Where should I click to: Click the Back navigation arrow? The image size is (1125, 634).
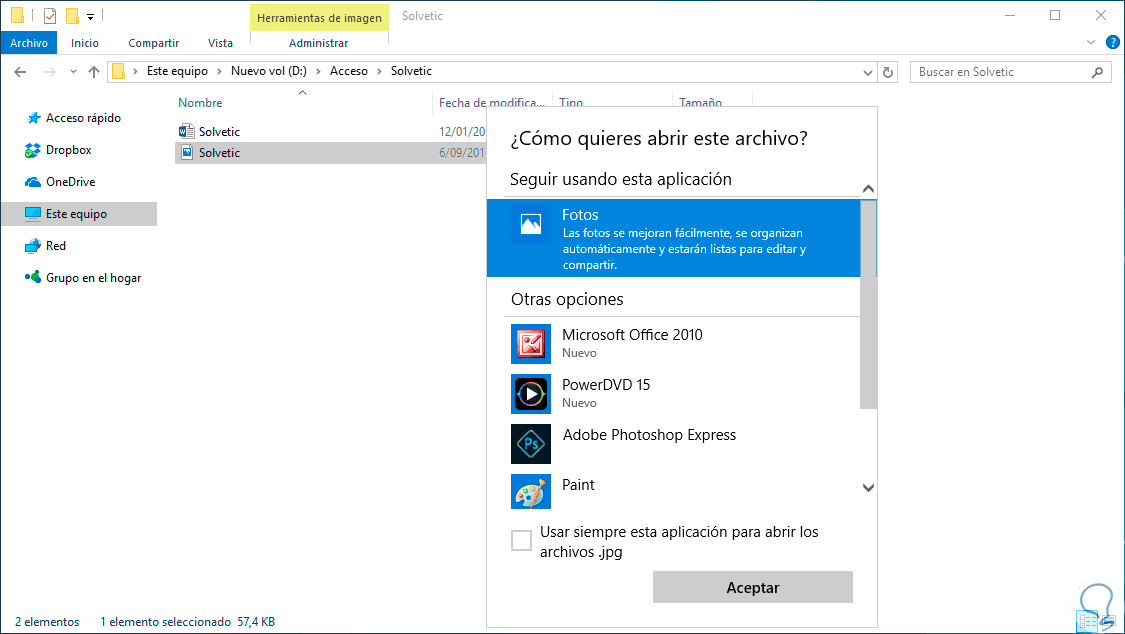coord(20,72)
